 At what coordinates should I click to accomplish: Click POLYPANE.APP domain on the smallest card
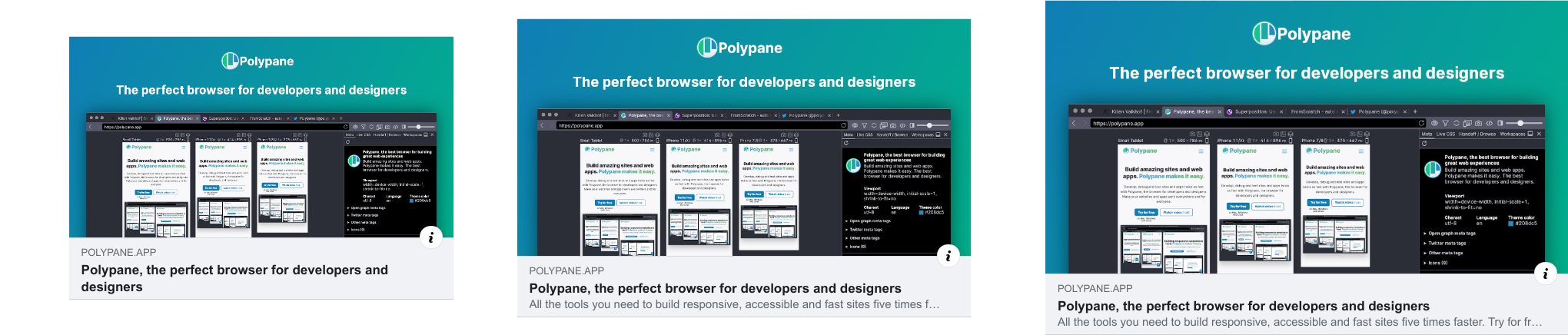[x=118, y=252]
